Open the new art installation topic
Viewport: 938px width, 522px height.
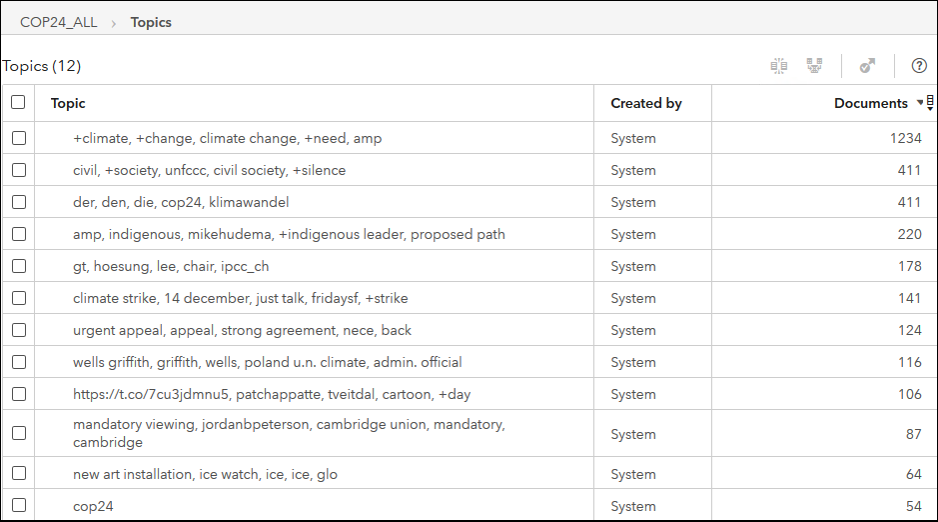coord(205,475)
